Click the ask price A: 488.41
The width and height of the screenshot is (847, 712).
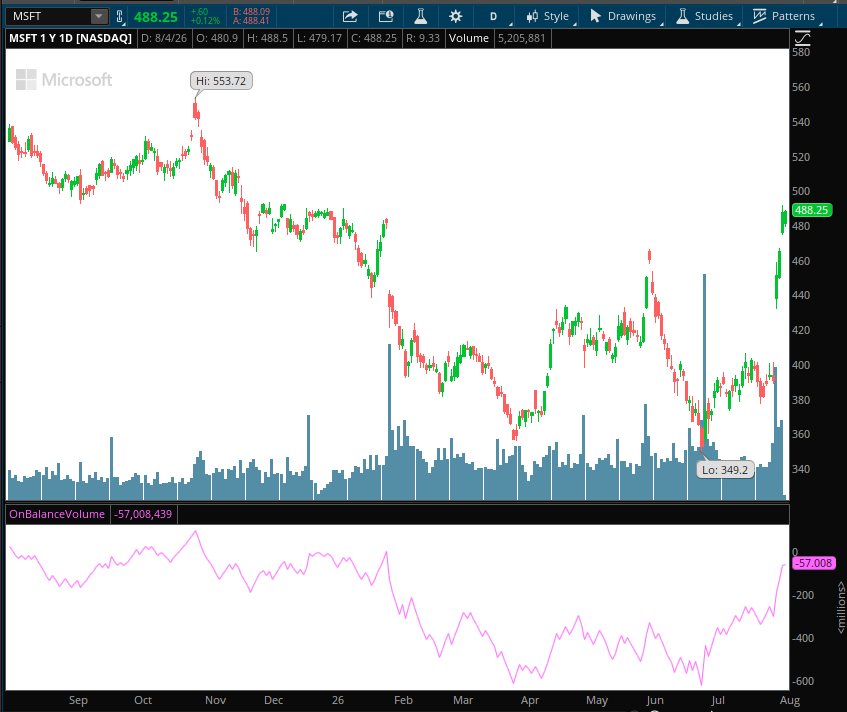coord(251,21)
